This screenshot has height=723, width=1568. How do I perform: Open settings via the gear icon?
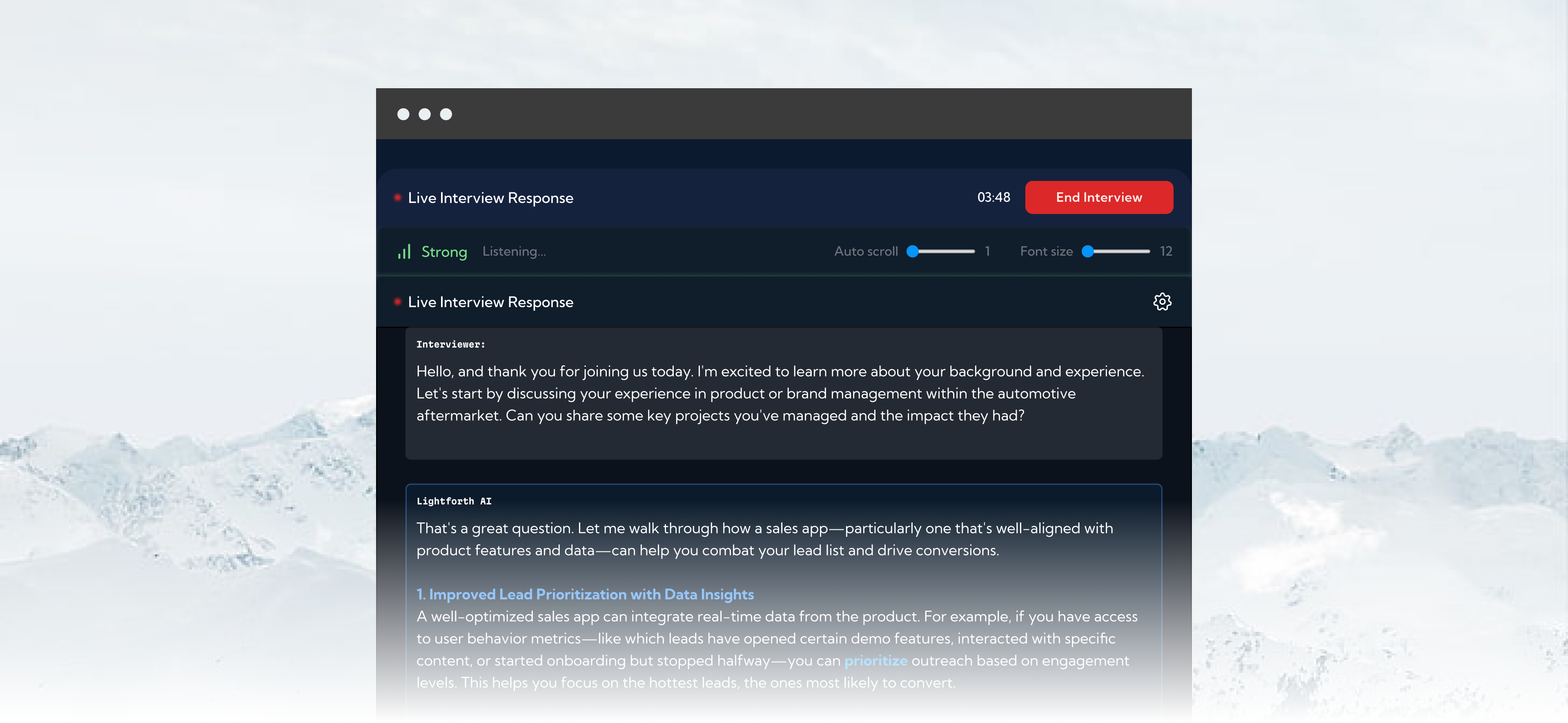(x=1162, y=301)
